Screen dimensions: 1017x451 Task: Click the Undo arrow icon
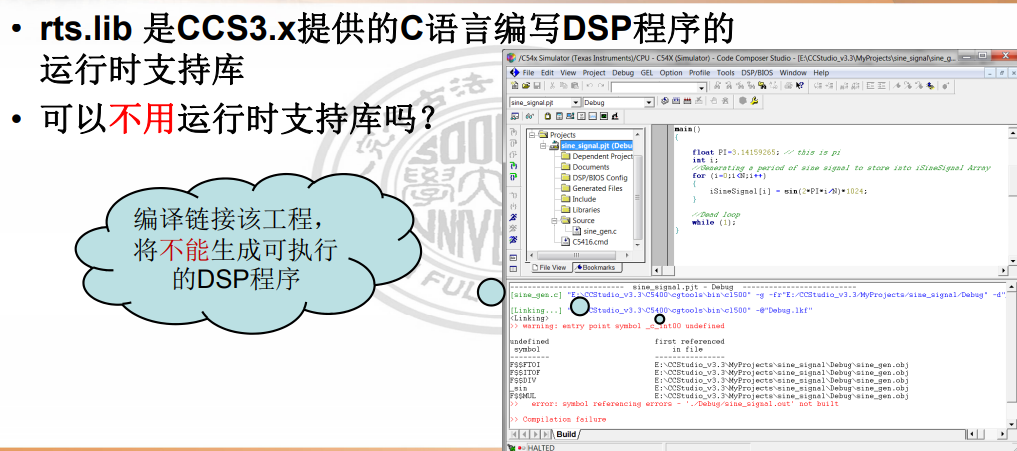590,86
